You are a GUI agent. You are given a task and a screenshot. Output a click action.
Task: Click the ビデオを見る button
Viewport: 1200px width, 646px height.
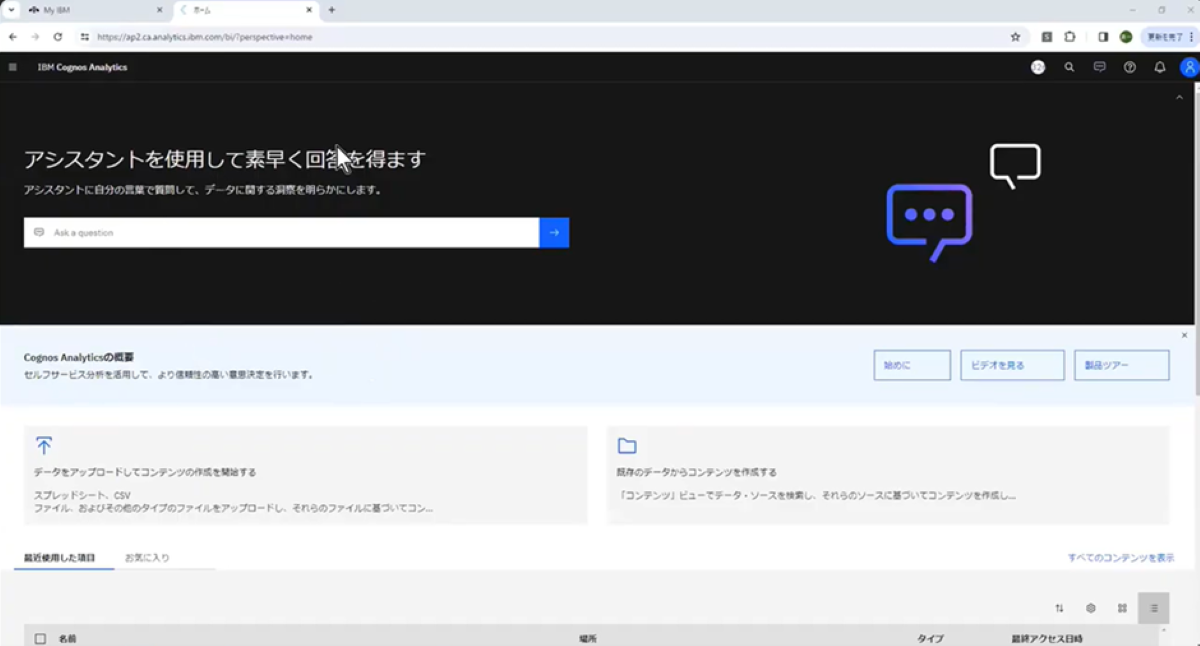1012,365
